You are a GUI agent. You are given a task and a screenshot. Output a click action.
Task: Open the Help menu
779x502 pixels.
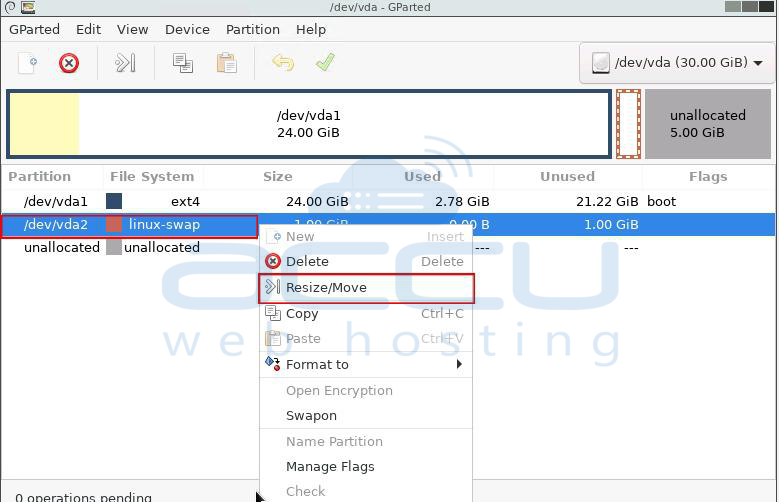click(x=311, y=29)
